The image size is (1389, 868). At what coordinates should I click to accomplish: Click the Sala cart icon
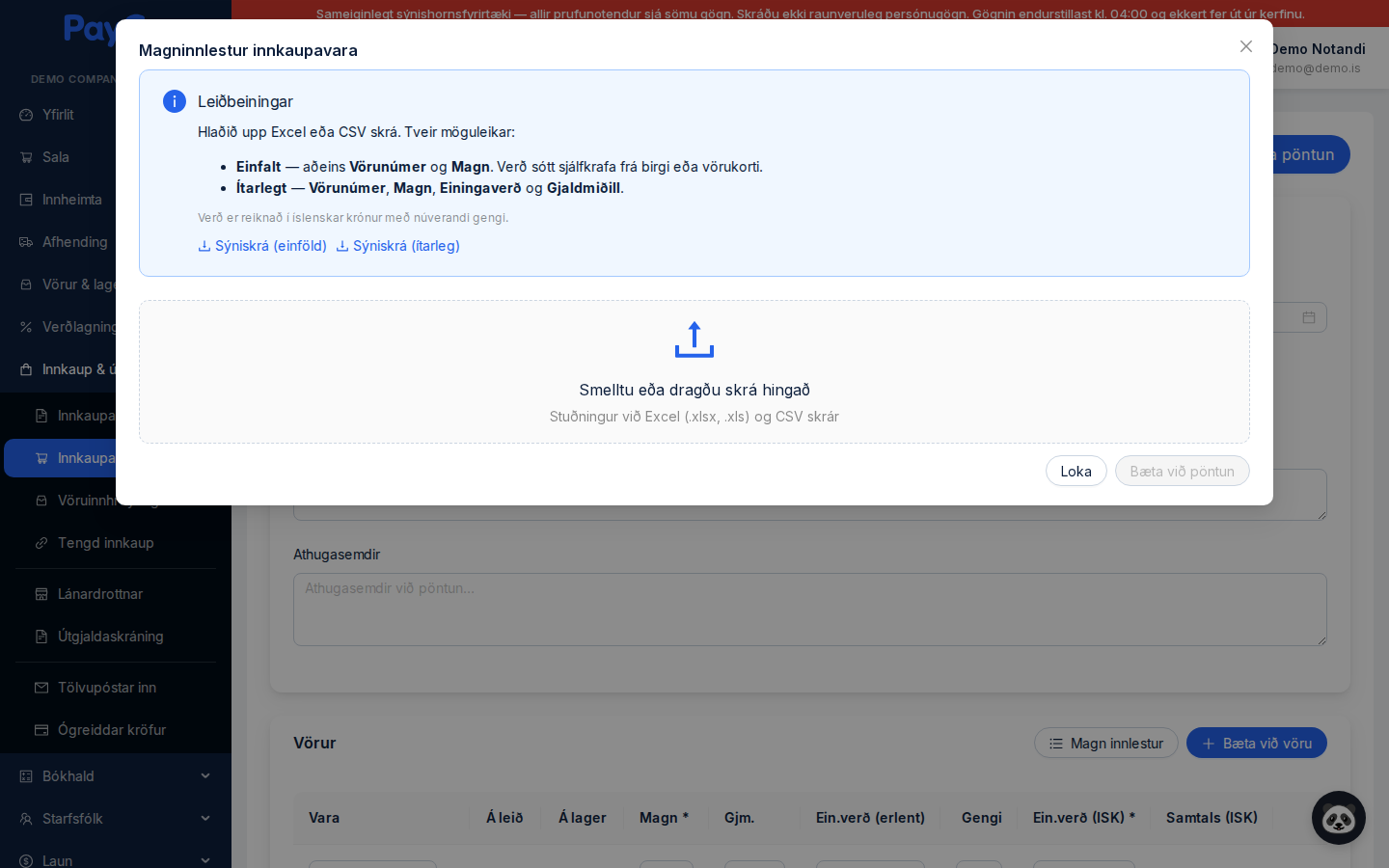click(x=26, y=157)
